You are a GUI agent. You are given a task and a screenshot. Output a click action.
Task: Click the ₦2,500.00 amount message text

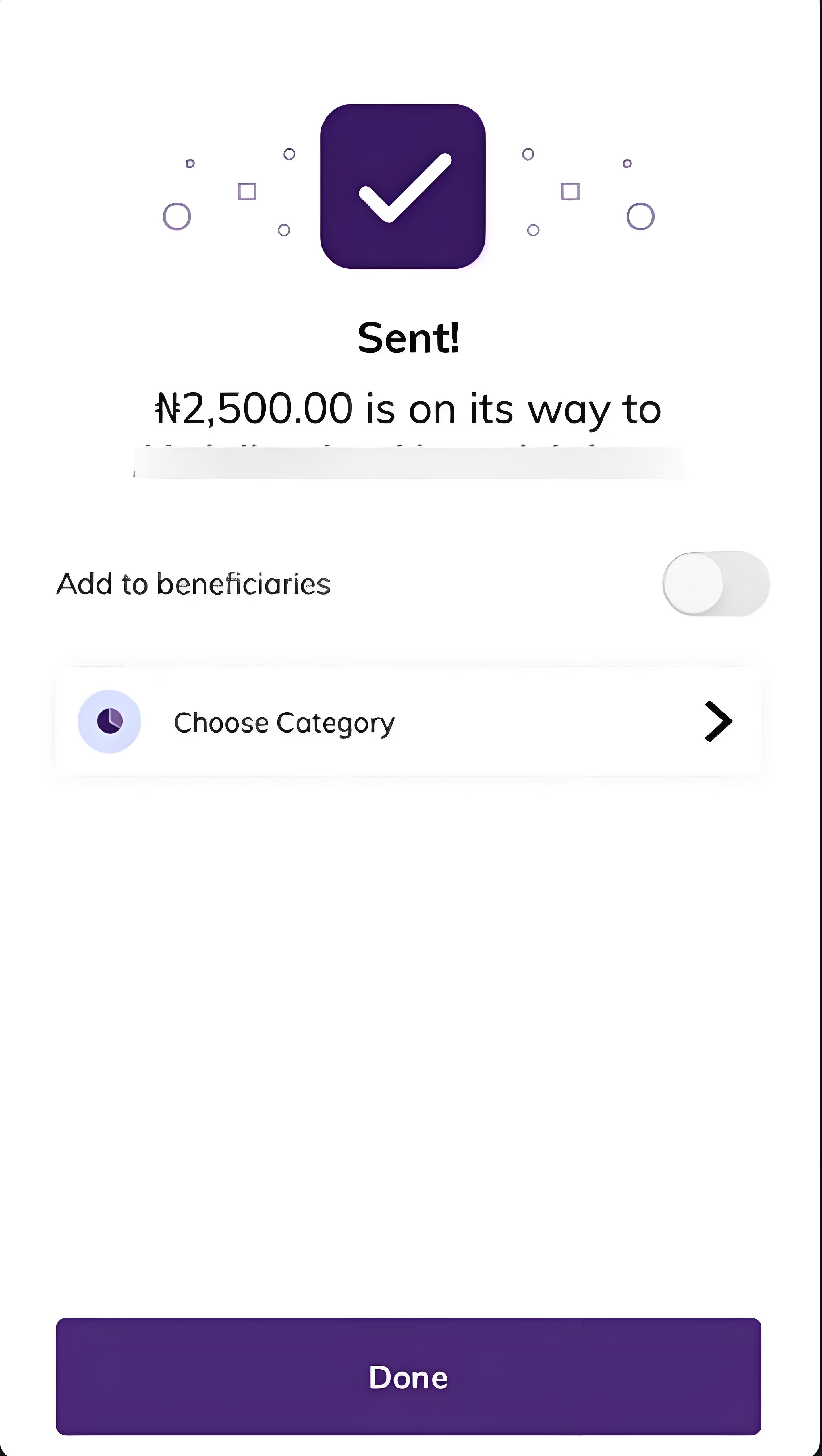tap(408, 409)
